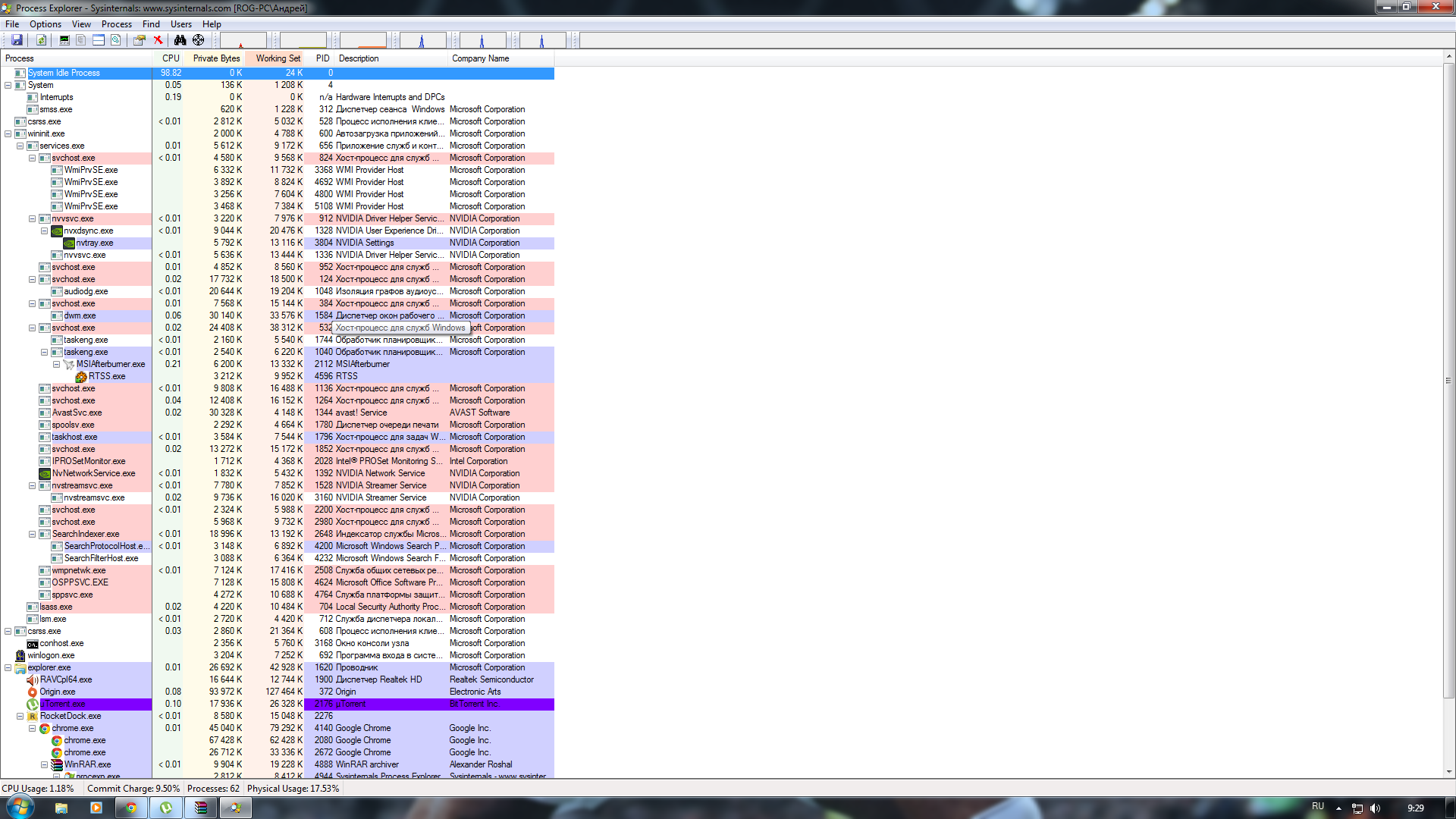Select the µTorrent.exe process row
This screenshot has height=819, width=1456.
[278, 704]
